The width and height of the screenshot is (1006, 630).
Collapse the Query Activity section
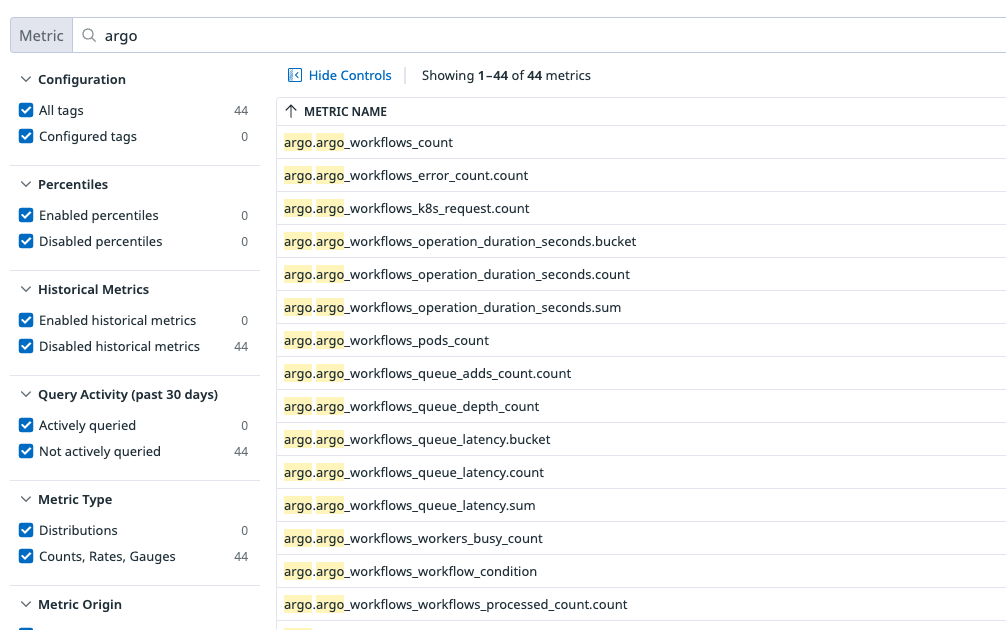[x=26, y=394]
